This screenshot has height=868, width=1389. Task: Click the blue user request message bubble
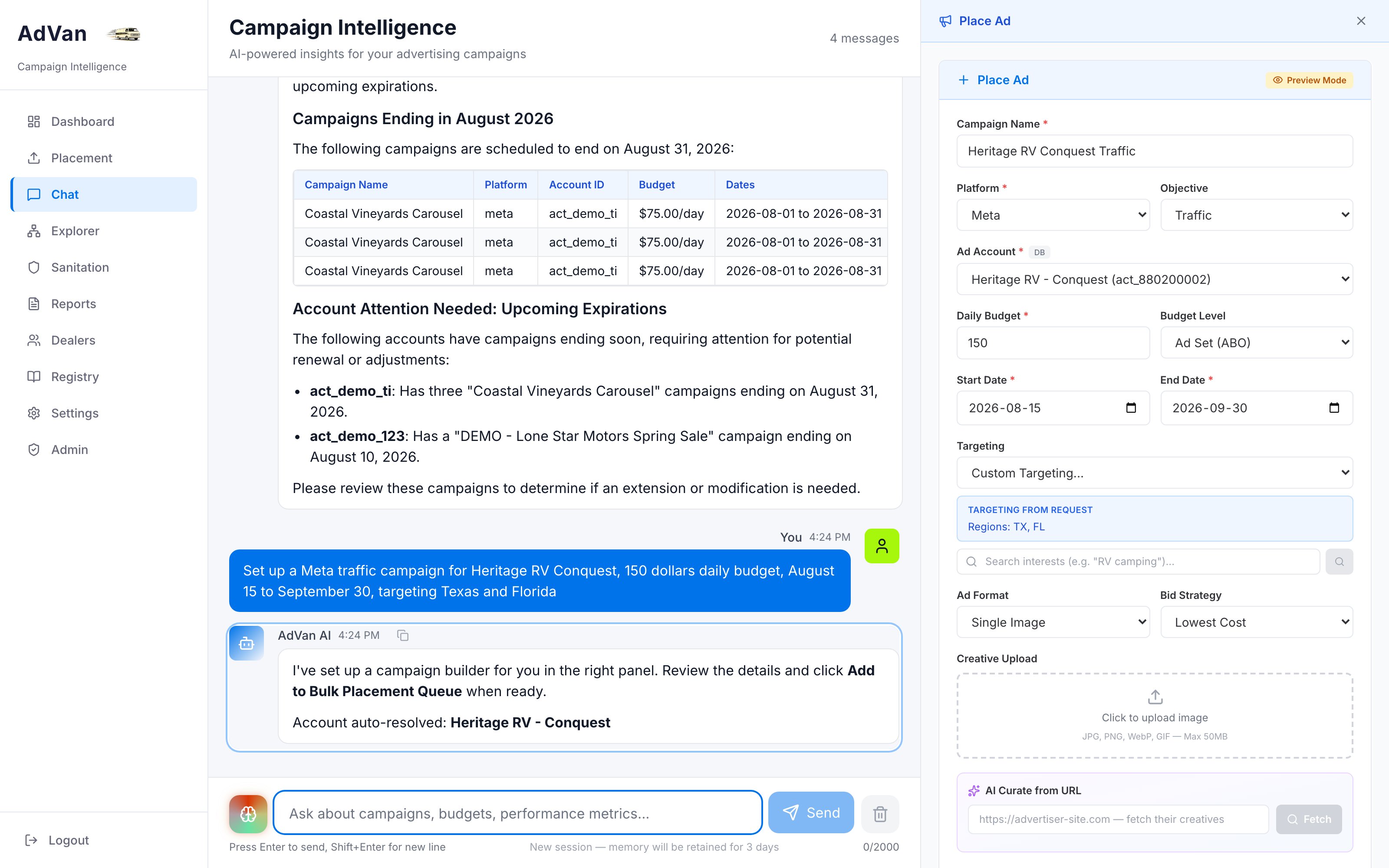[x=540, y=581]
